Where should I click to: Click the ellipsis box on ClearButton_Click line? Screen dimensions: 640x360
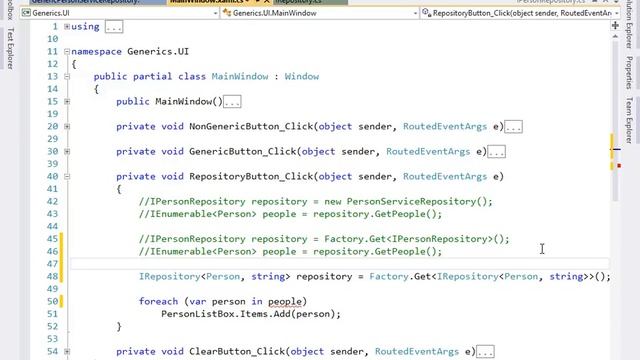click(485, 351)
